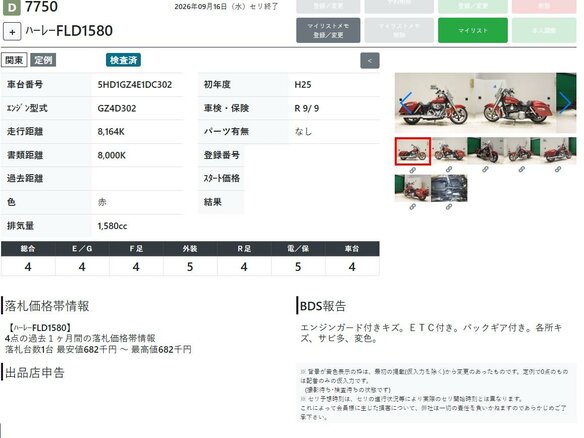This screenshot has width=584, height=438.
Task: Click the F足 score column header
Action: pyautogui.click(x=136, y=249)
